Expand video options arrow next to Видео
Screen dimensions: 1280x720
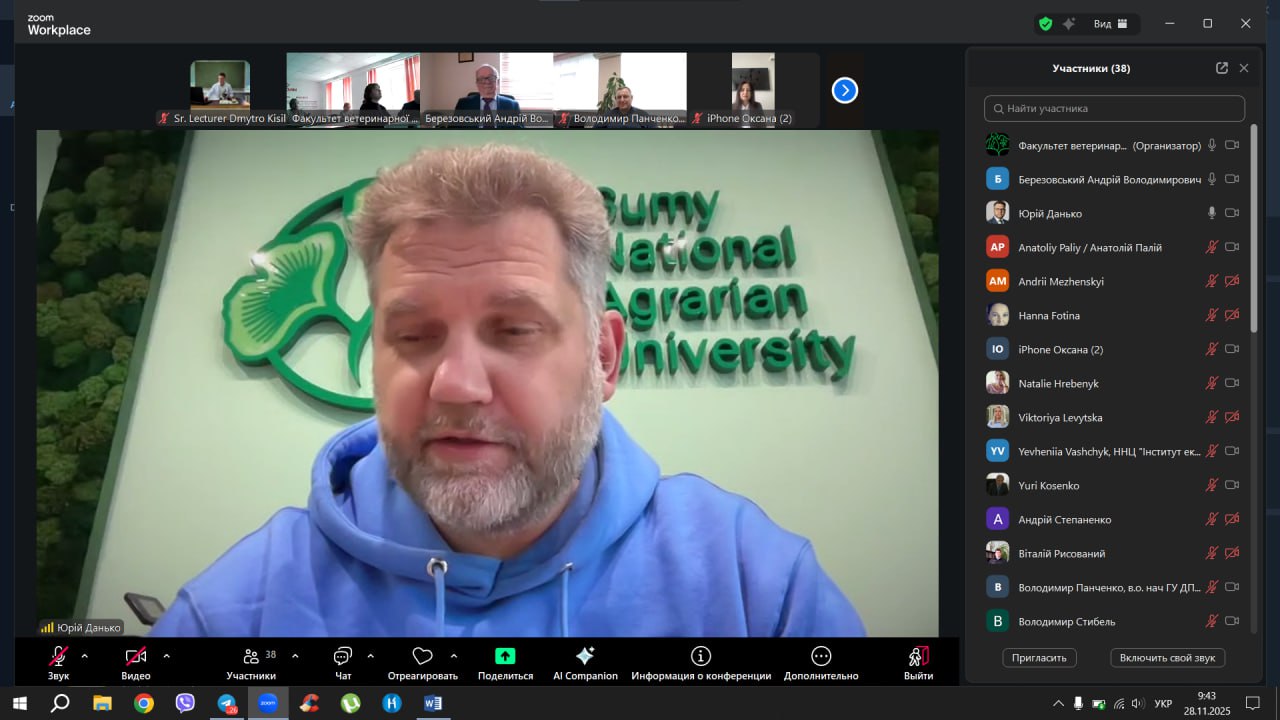[x=166, y=656]
